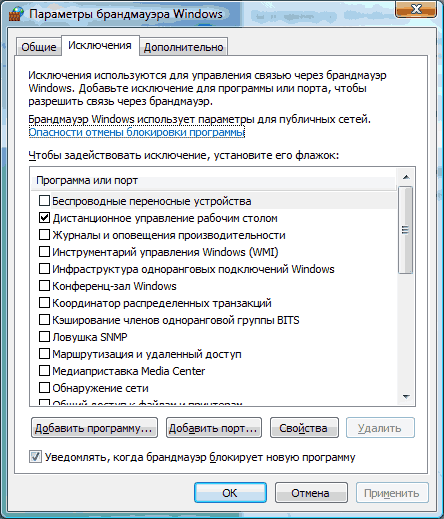Click the Удалить button
This screenshot has width=444, height=519.
380,428
